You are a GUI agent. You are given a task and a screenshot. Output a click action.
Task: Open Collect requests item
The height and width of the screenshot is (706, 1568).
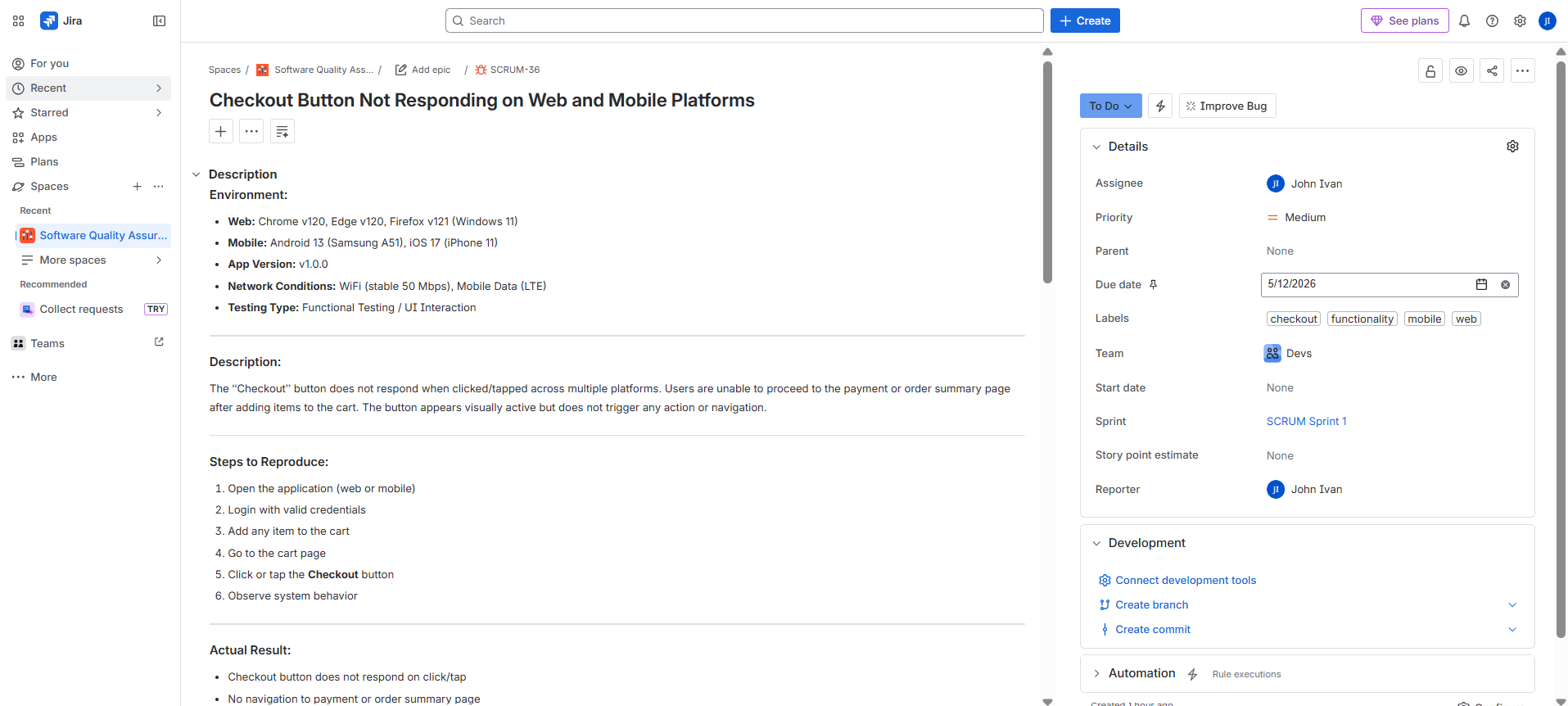[x=93, y=309]
